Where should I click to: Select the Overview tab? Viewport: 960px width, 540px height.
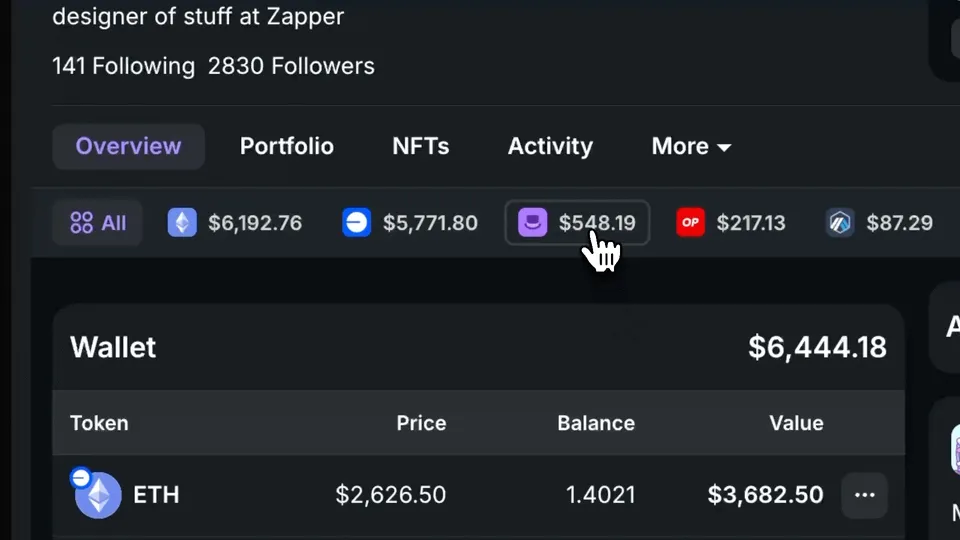click(128, 146)
